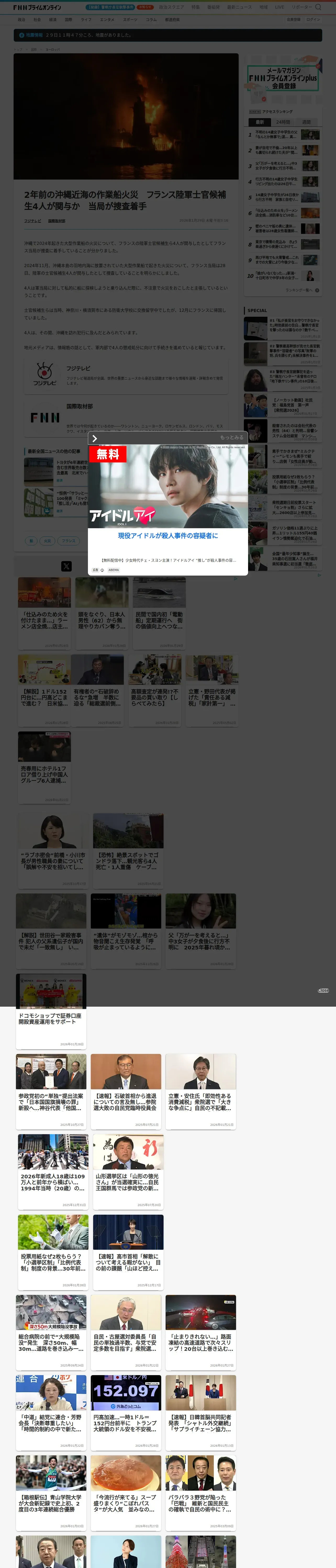The image size is (336, 1568).
Task: Click the earthquake alert info icon
Action: pyautogui.click(x=21, y=35)
